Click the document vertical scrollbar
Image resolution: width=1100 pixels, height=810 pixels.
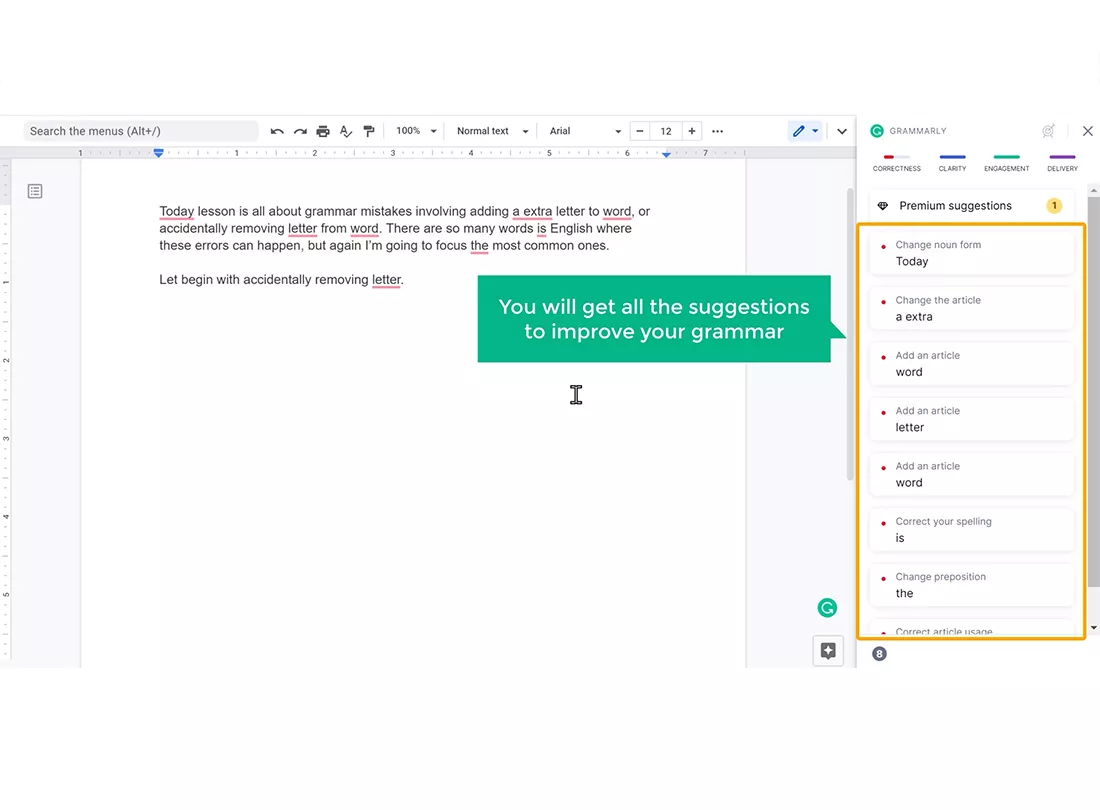pyautogui.click(x=850, y=335)
